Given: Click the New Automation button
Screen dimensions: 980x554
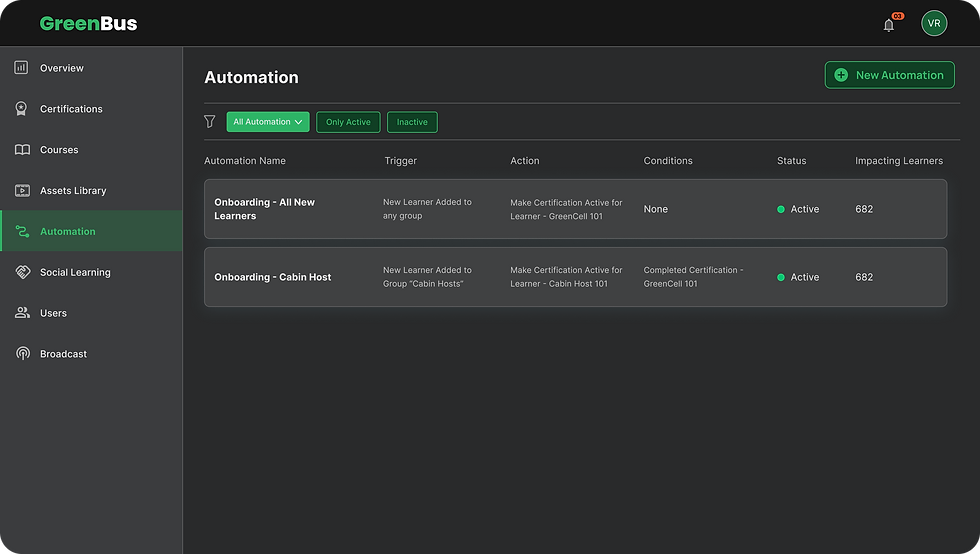Looking at the screenshot, I should (x=889, y=75).
